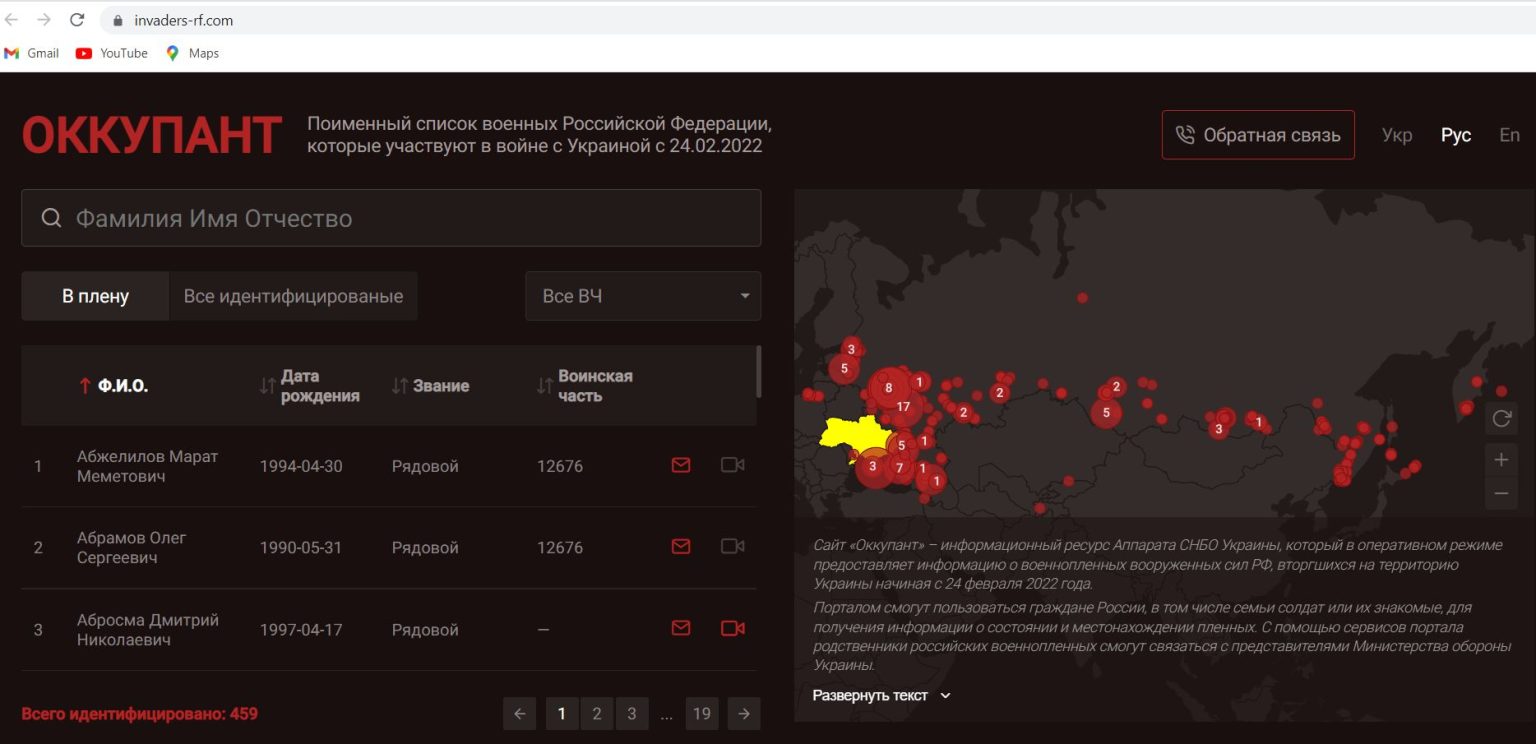Sort table by Звание column

click(439, 386)
